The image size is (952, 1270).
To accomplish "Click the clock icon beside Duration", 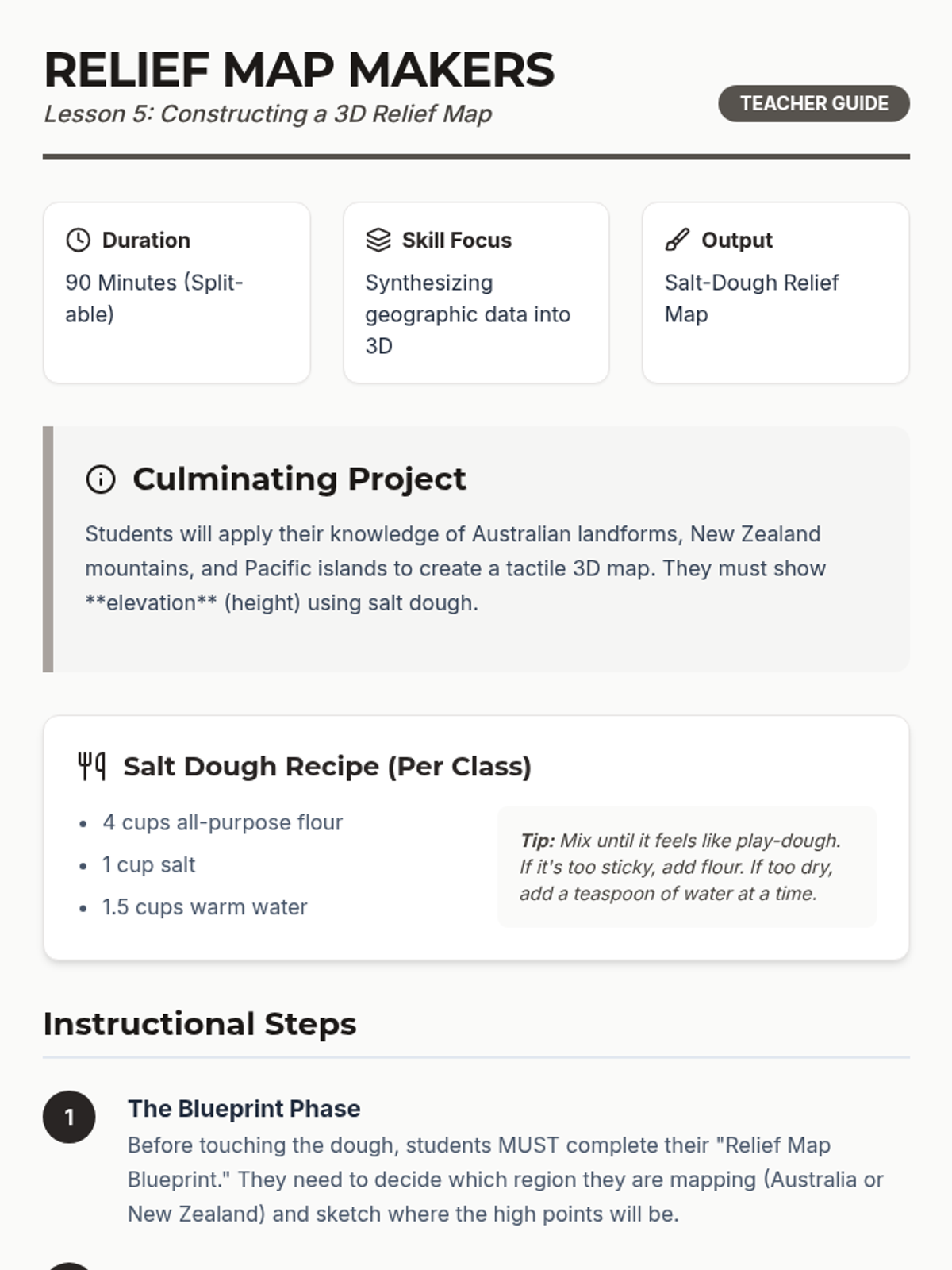I will (x=78, y=240).
